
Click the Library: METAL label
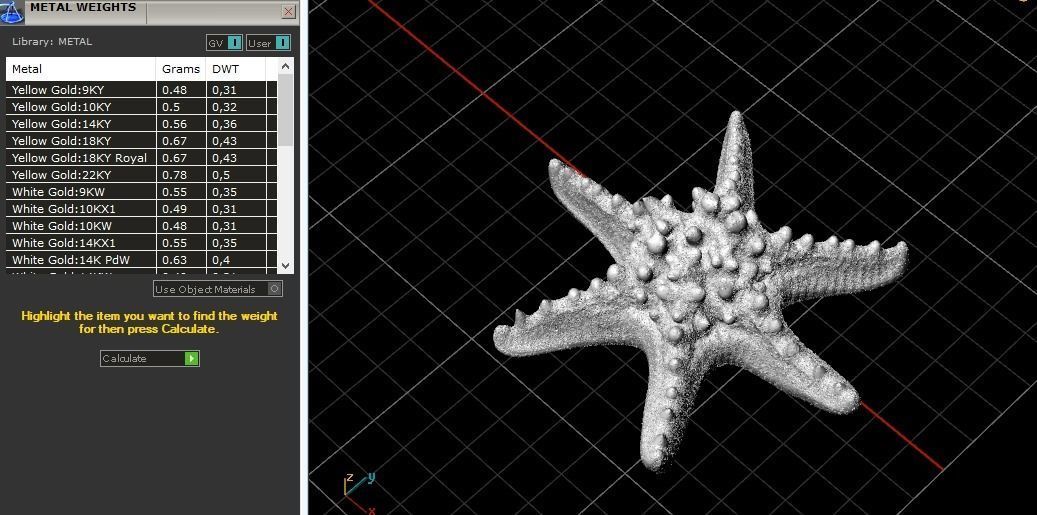click(x=52, y=41)
